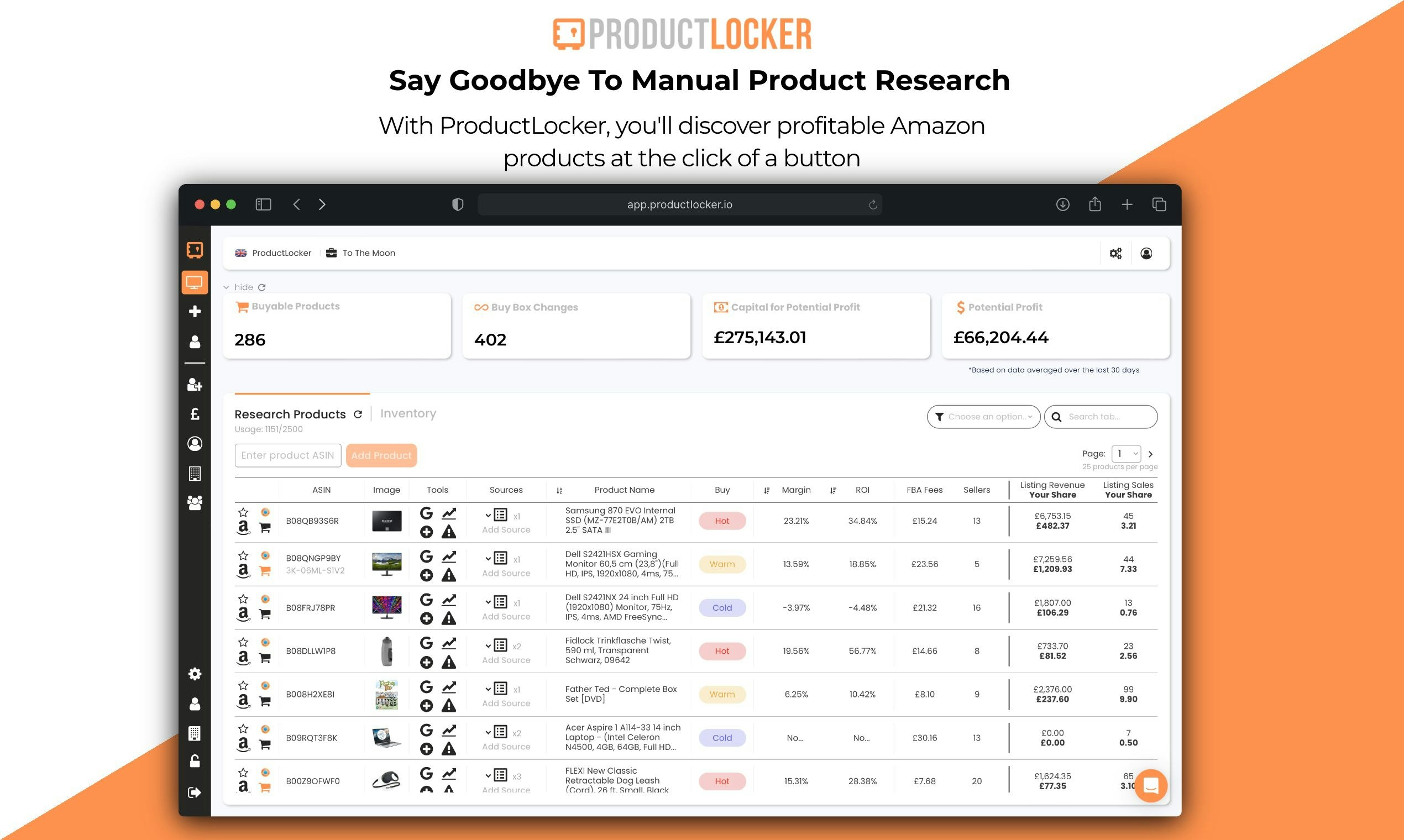Open the ProductLocker logo in sidebar
The image size is (1404, 840).
(194, 250)
